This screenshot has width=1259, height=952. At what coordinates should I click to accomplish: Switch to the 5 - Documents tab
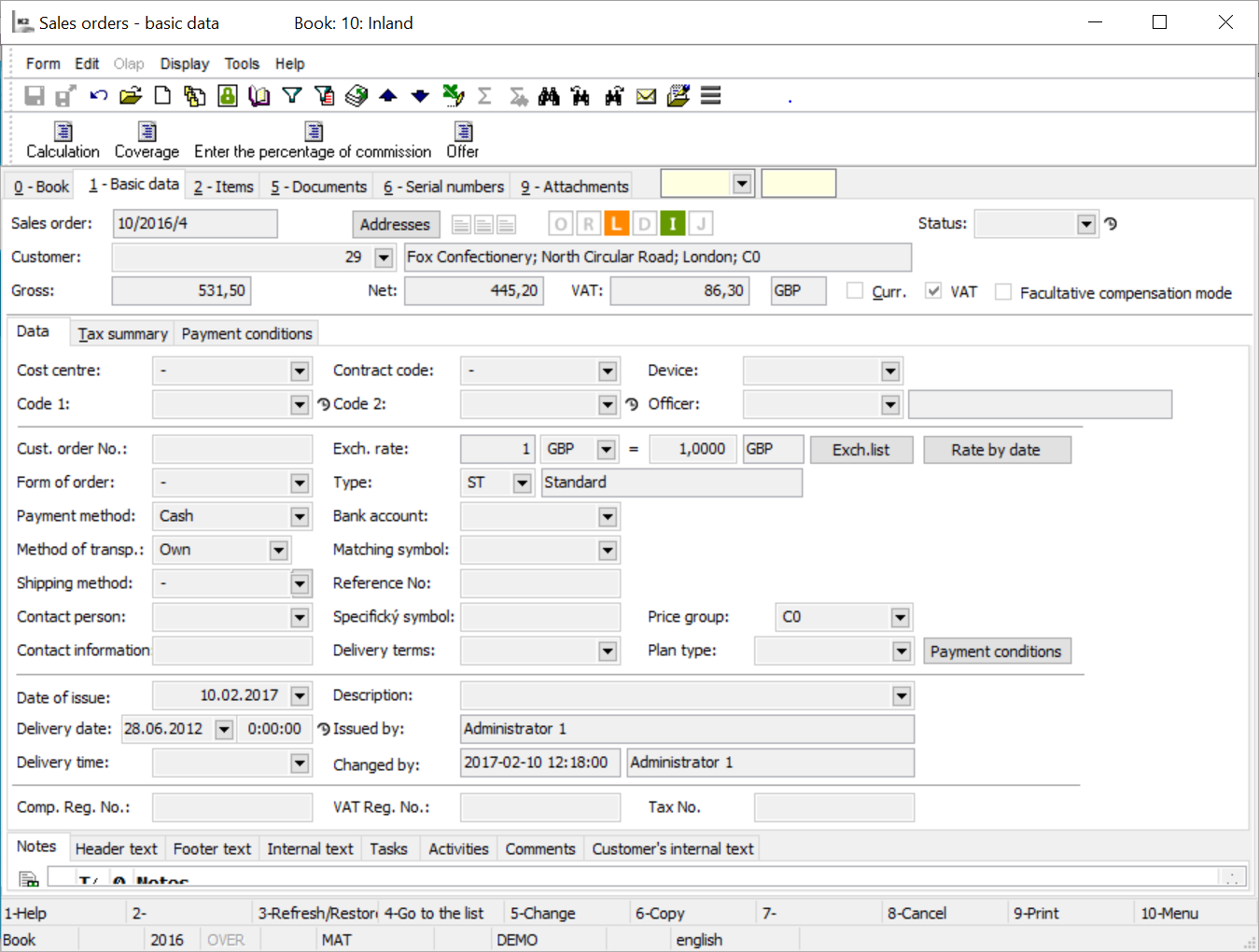318,187
